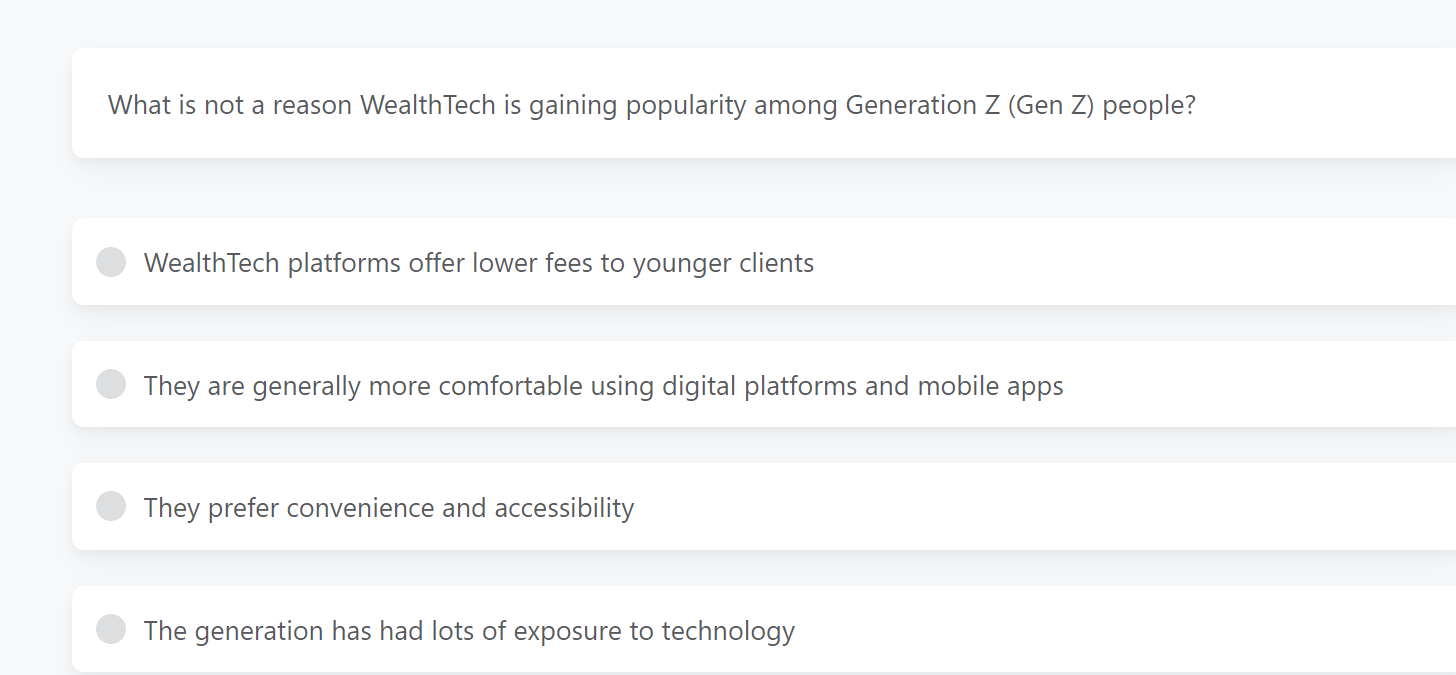Choose the answer mentioning digital platforms and mobile apps

tap(603, 384)
